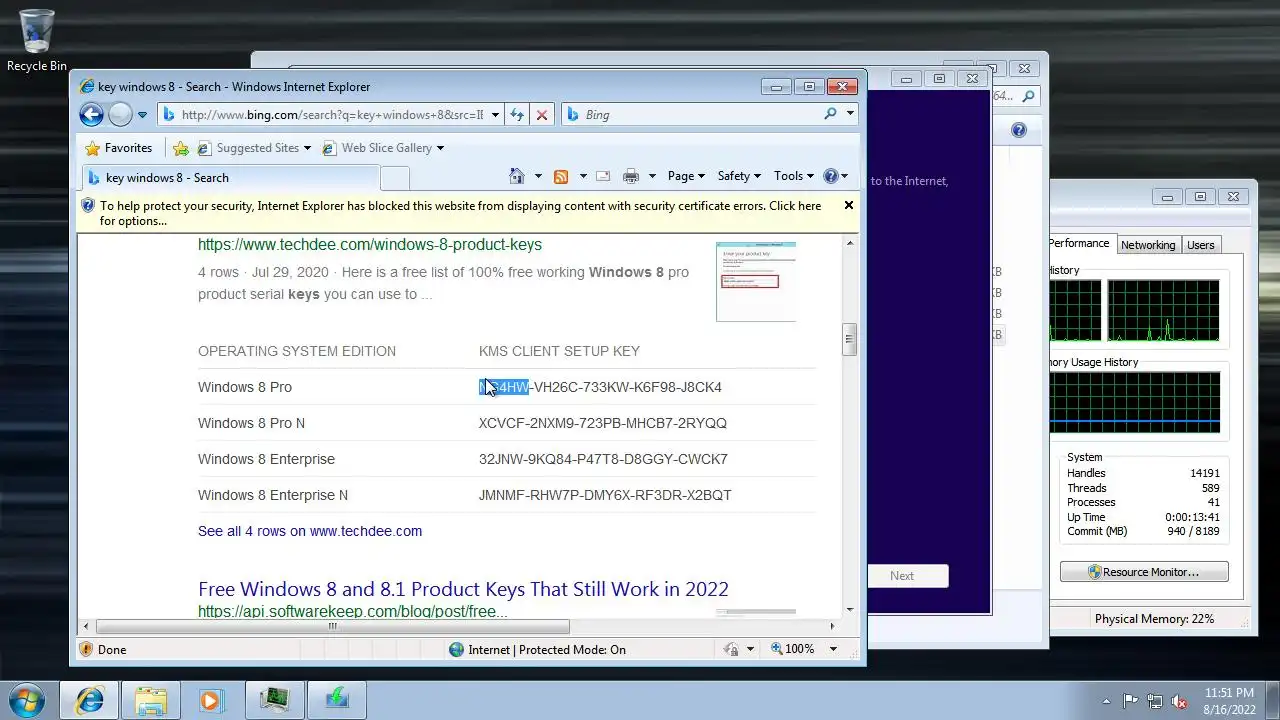This screenshot has height=720, width=1280.
Task: Open Windows Explorer folder on taskbar
Action: (x=151, y=699)
